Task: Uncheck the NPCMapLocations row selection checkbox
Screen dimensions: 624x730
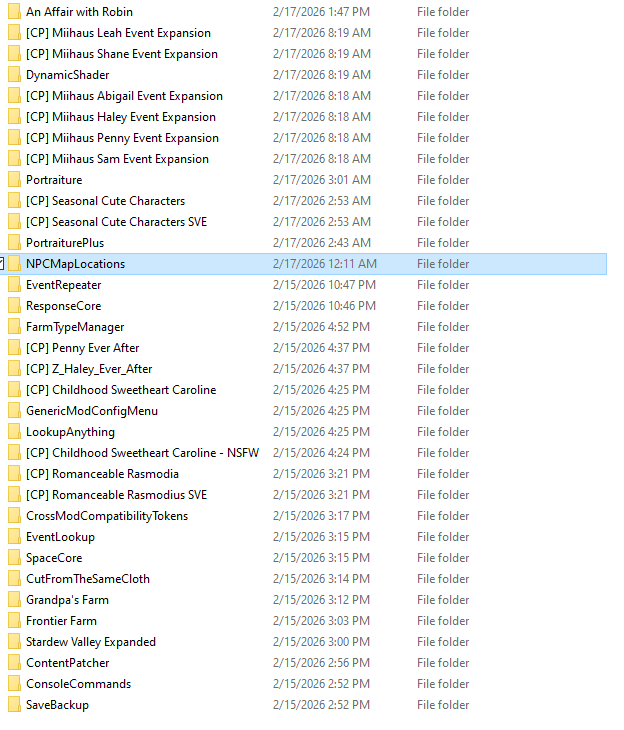Action: click(x=1, y=264)
